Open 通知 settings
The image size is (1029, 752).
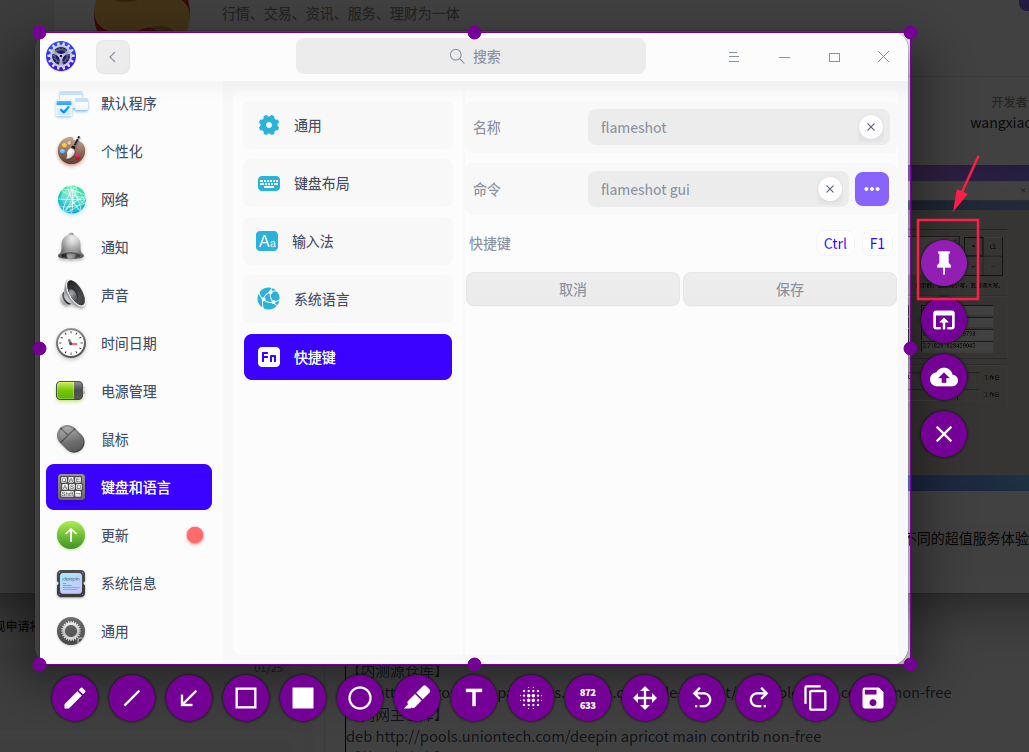pyautogui.click(x=129, y=247)
